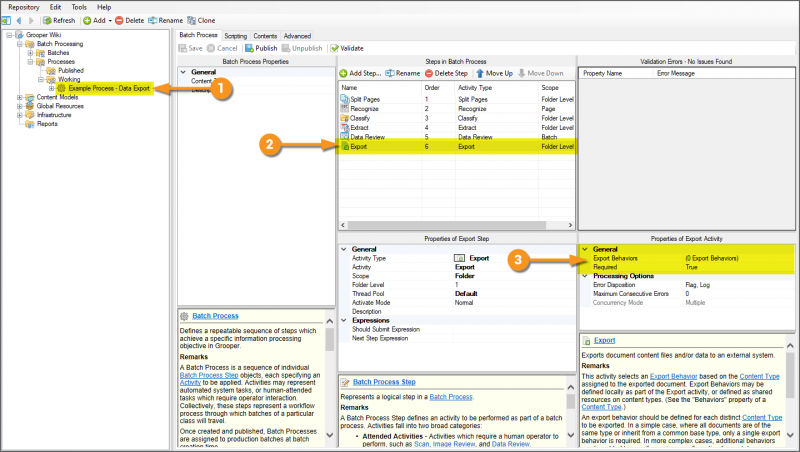Collapse the Working tree node
The height and width of the screenshot is (452, 800).
[41, 80]
